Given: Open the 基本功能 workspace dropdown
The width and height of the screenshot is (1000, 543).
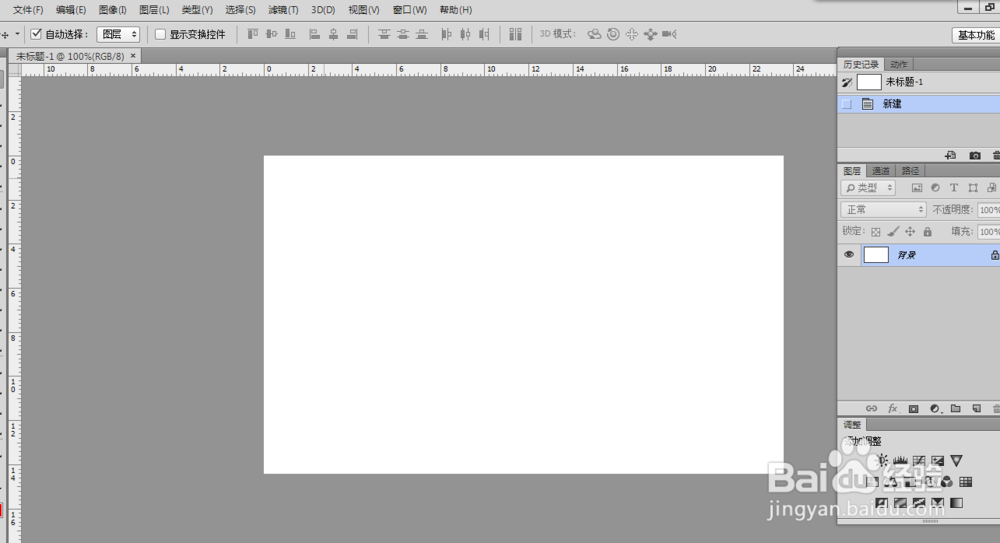Looking at the screenshot, I should (x=976, y=35).
